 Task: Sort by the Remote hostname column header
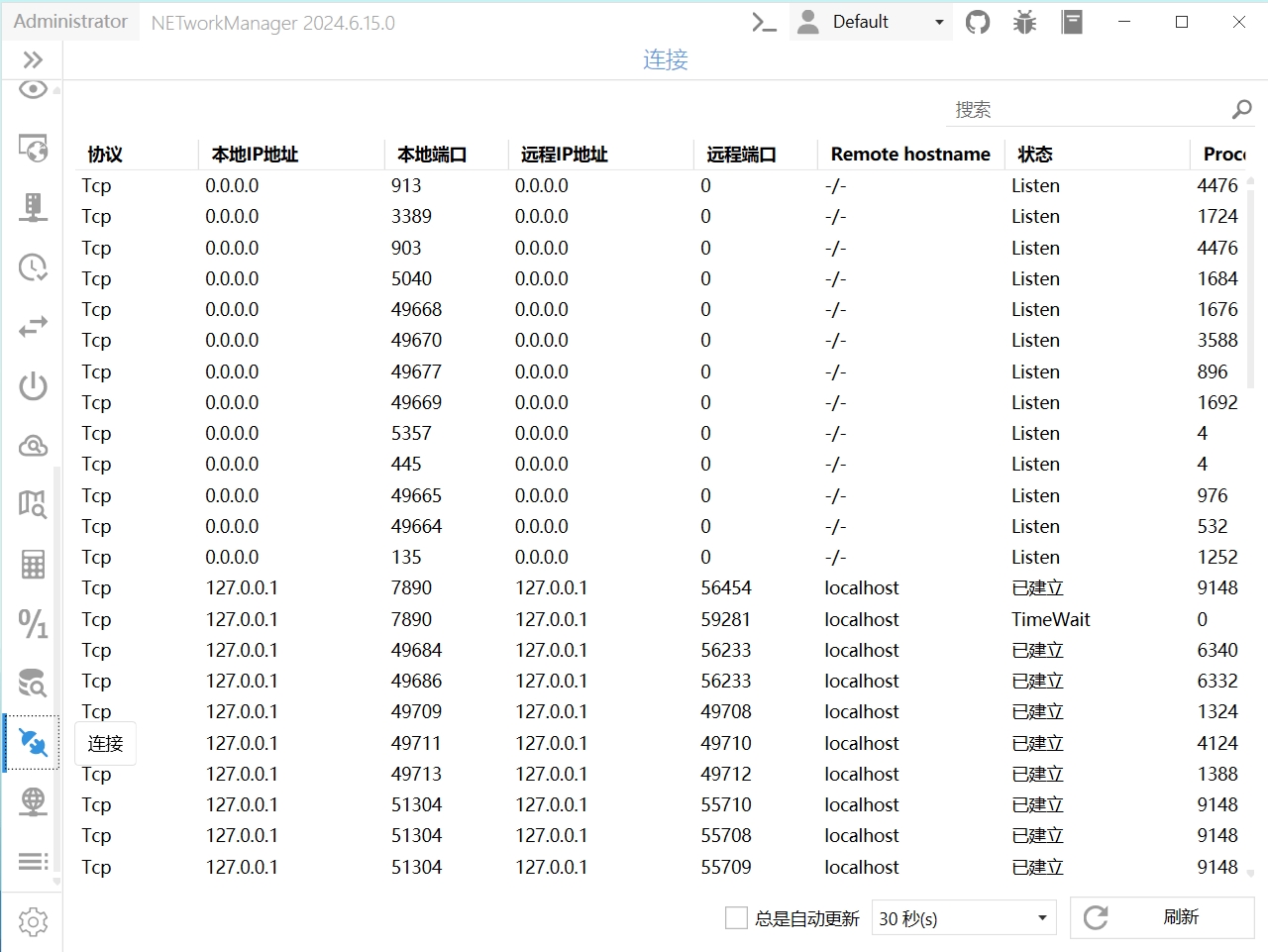pos(910,154)
